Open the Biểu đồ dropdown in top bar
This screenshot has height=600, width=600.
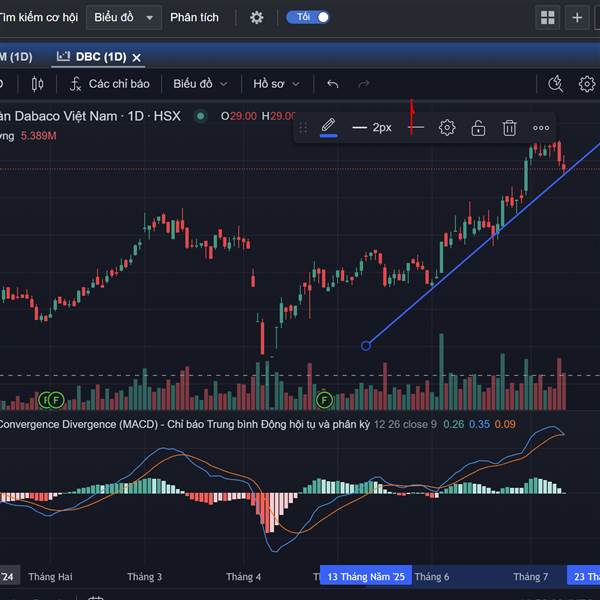point(124,17)
